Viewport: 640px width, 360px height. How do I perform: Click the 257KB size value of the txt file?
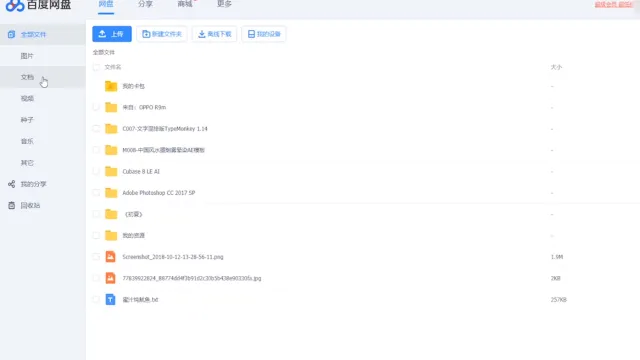(558, 299)
